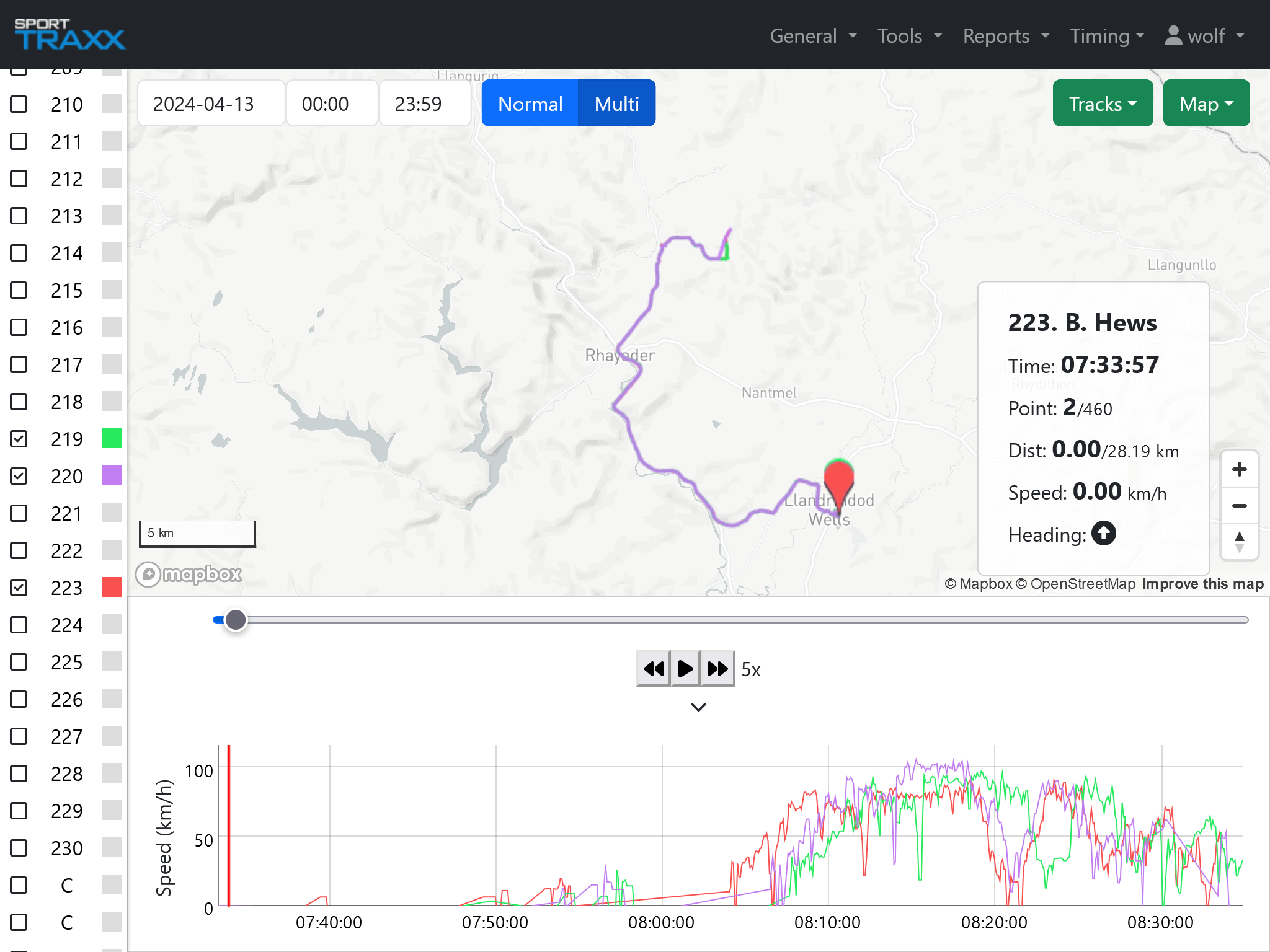The image size is (1270, 952).
Task: Click the Mapbox logo on the map
Action: coord(188,575)
